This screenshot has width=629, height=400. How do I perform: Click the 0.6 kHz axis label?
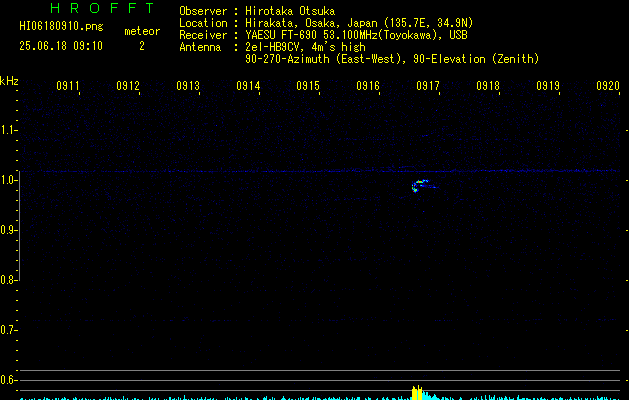[x=8, y=380]
